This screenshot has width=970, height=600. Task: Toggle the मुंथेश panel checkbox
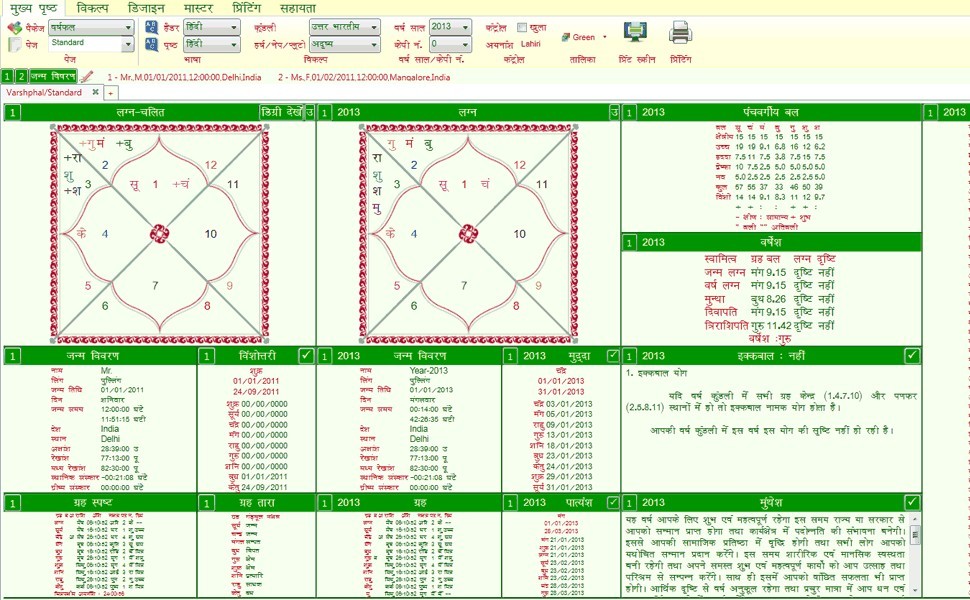point(912,502)
